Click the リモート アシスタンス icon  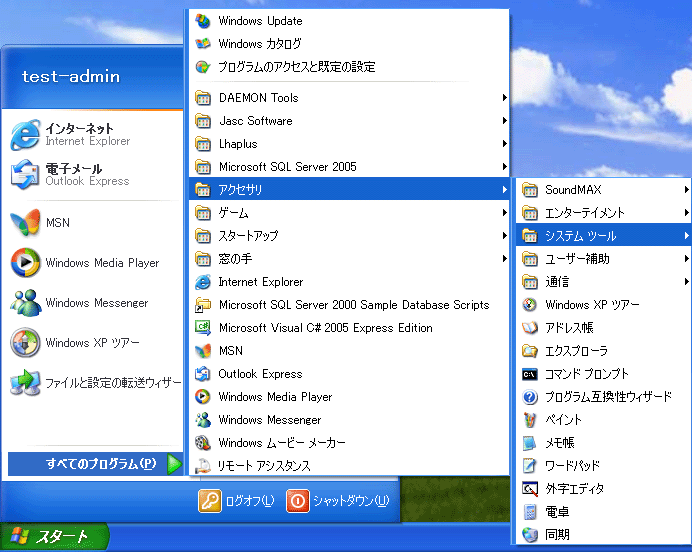pos(203,466)
